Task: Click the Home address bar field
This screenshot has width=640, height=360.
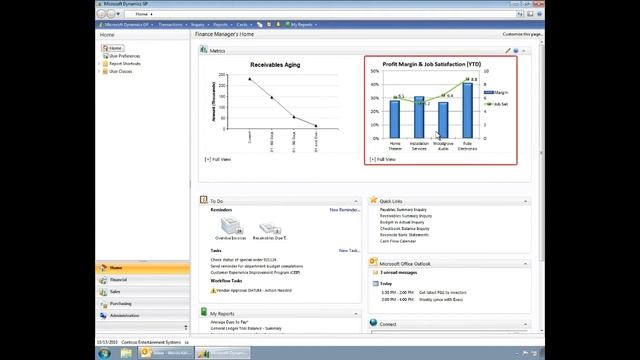Action: (x=319, y=14)
